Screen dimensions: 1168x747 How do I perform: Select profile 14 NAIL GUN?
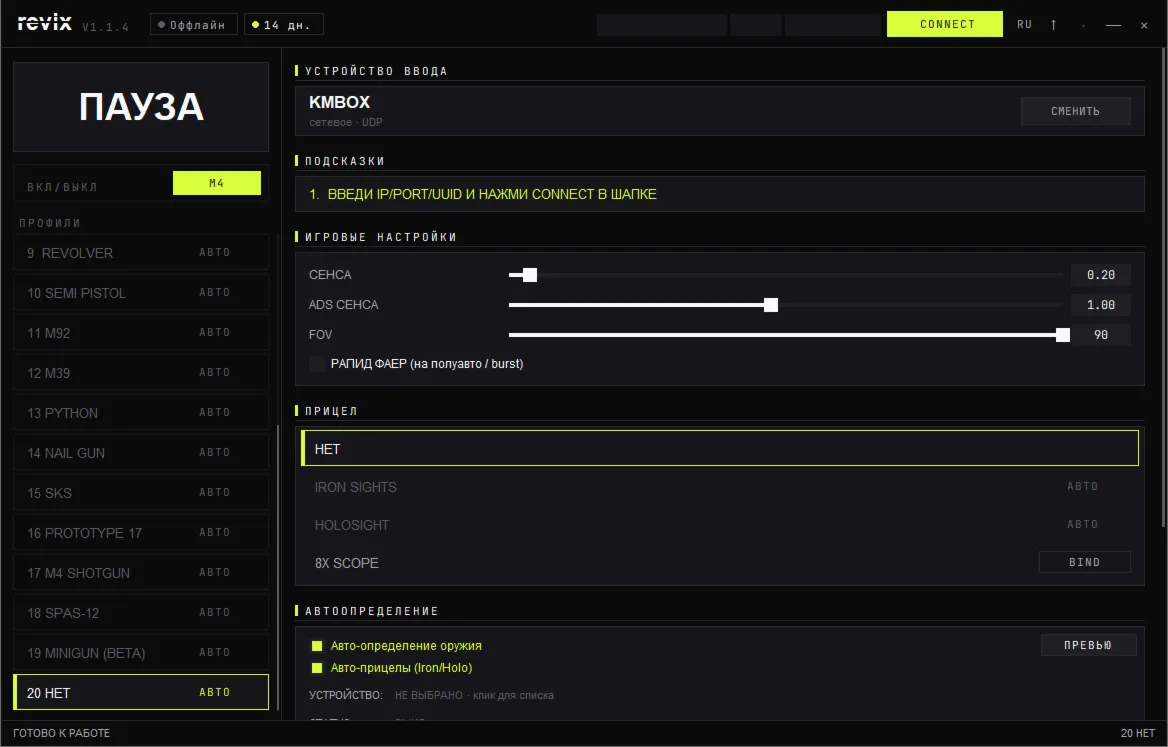[x=141, y=453]
